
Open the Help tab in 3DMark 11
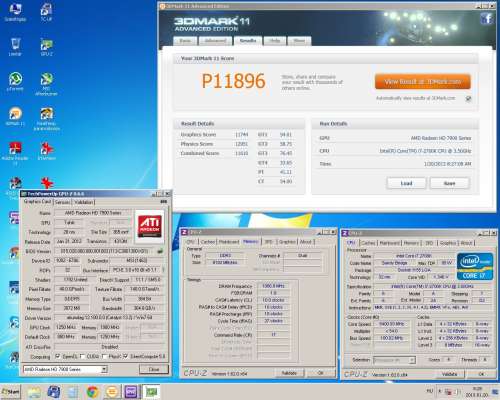point(274,41)
